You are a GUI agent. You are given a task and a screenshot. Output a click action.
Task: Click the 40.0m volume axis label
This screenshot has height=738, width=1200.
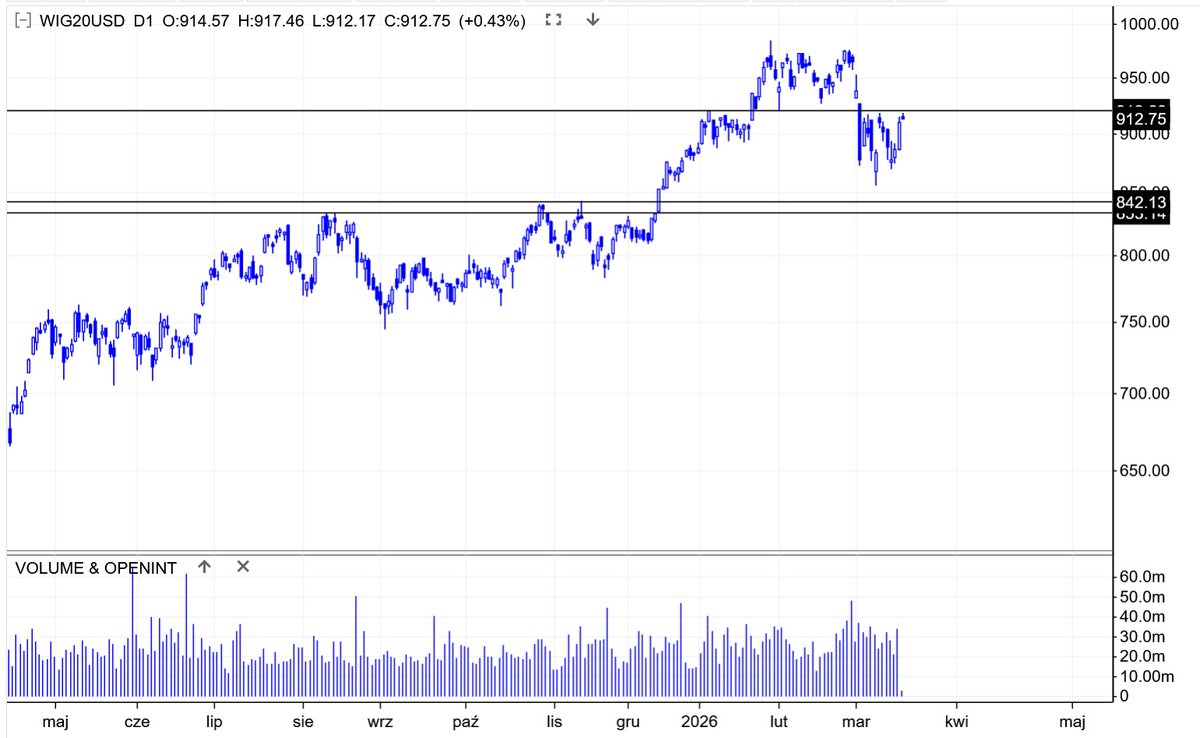[1143, 616]
